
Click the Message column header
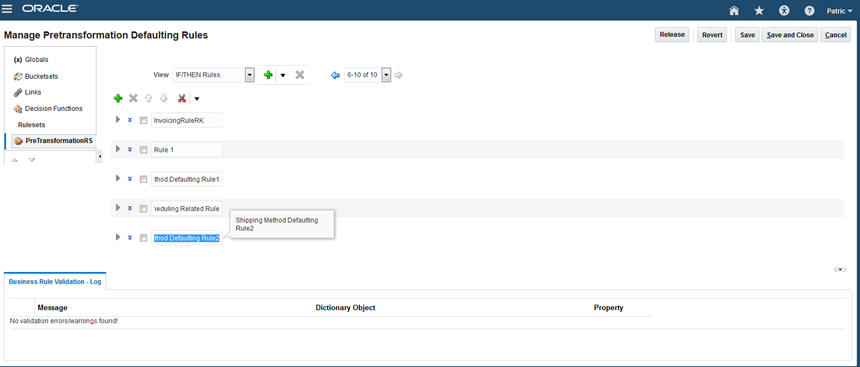click(53, 308)
